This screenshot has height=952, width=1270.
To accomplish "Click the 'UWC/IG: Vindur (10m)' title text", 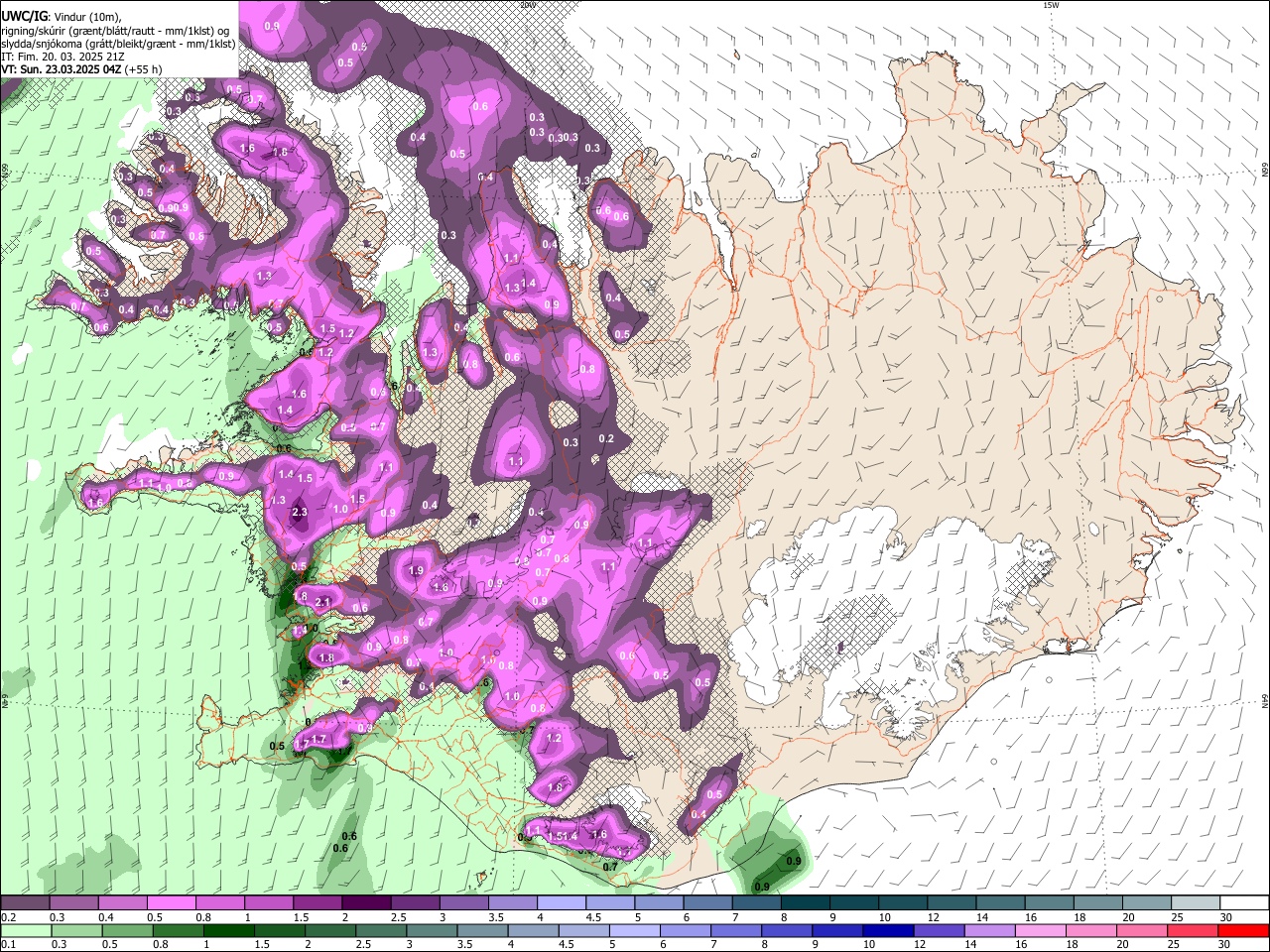I will tap(61, 17).
